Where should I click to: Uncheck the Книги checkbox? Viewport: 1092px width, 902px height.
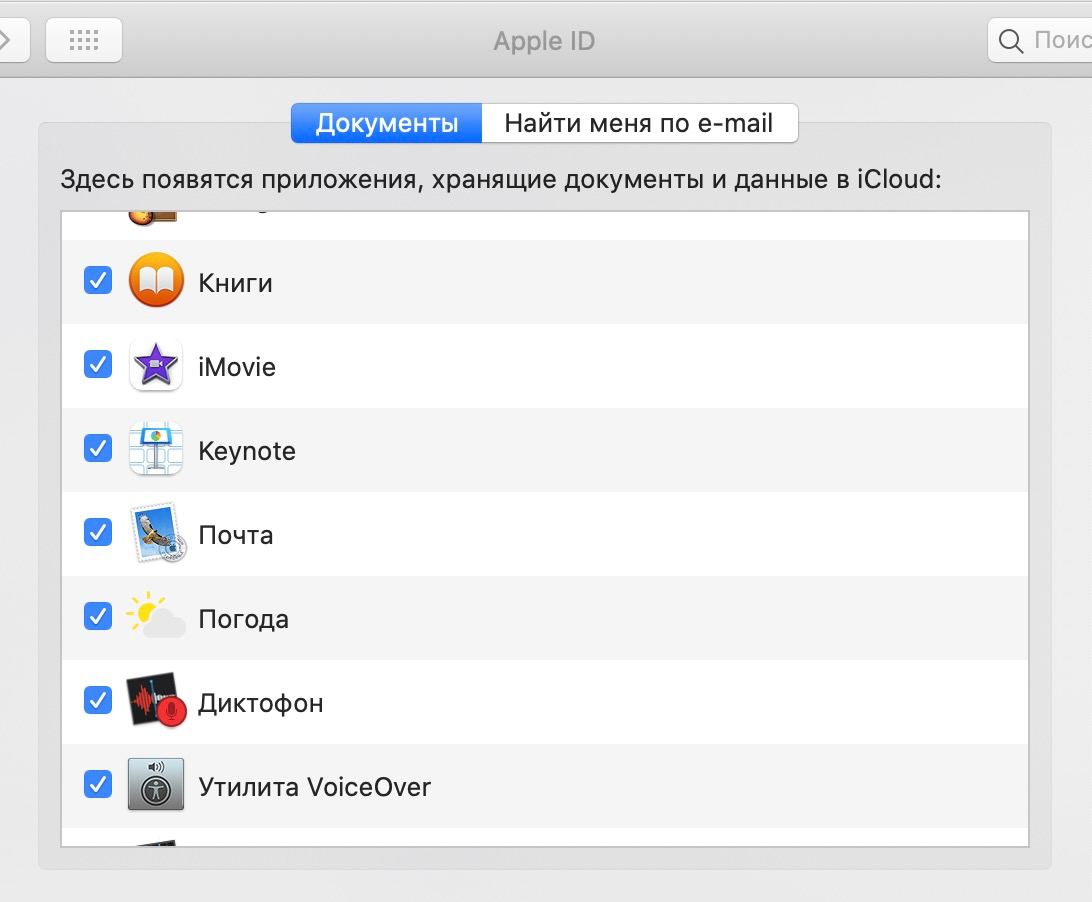coord(98,281)
